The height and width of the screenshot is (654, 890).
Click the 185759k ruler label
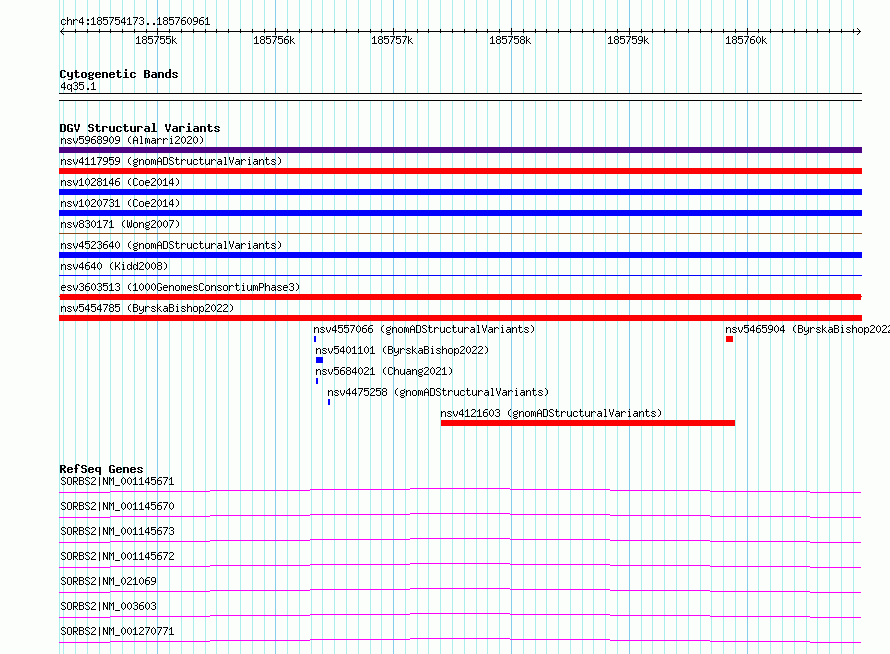(628, 40)
